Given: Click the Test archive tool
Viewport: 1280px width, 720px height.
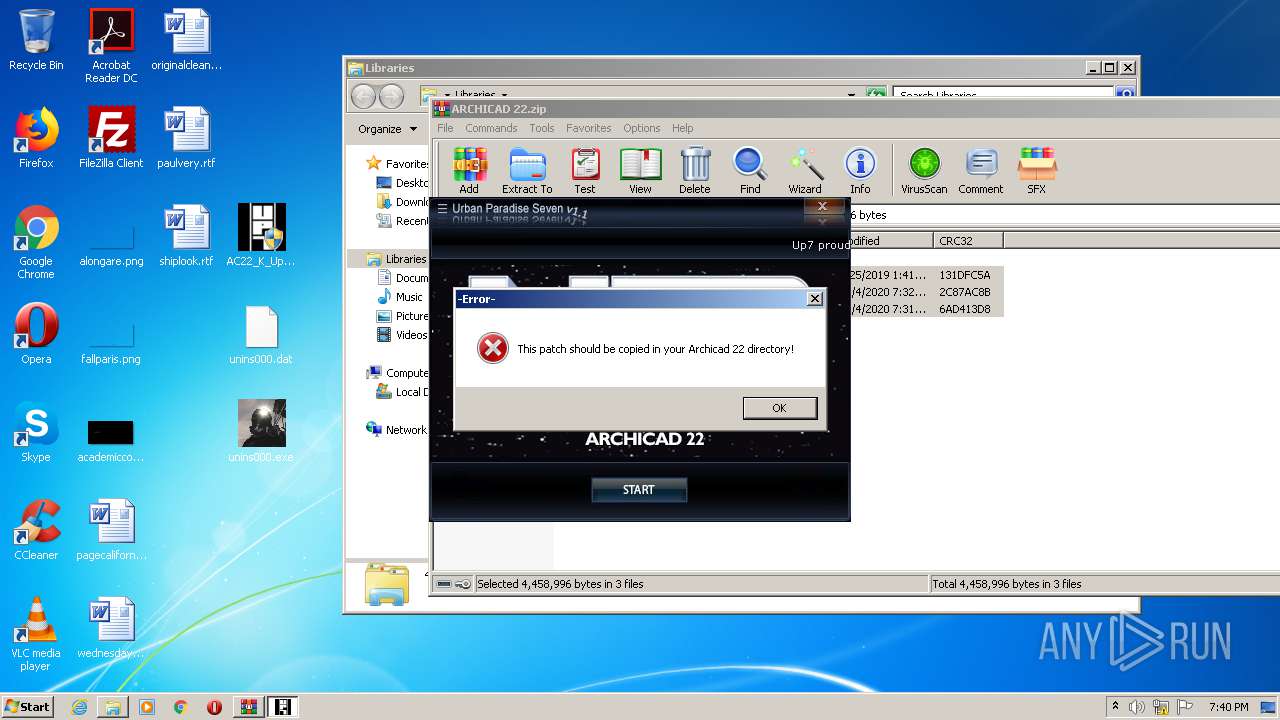Looking at the screenshot, I should click(x=585, y=170).
